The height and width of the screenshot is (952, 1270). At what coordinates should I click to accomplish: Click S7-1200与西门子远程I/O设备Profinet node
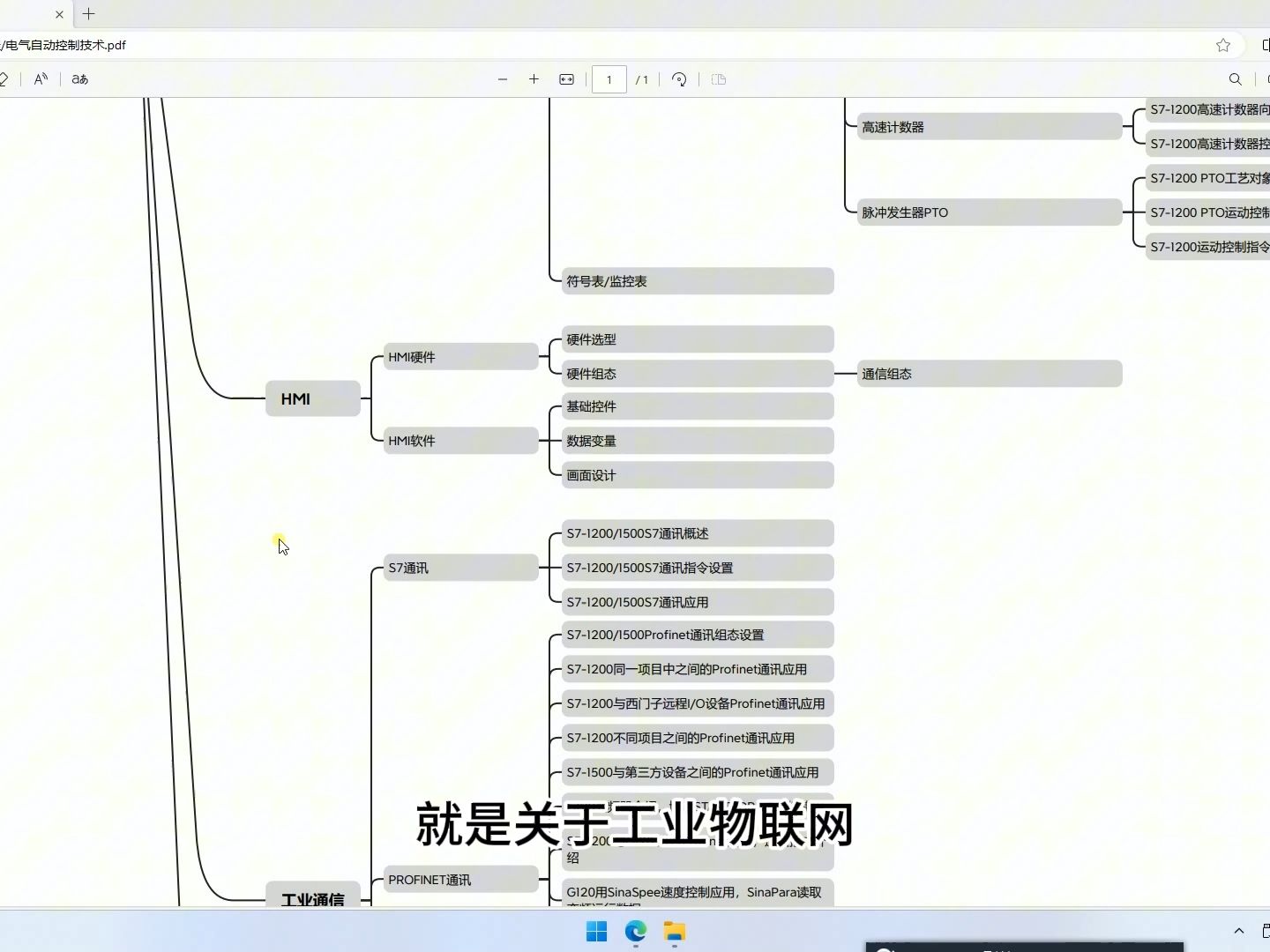[x=698, y=703]
